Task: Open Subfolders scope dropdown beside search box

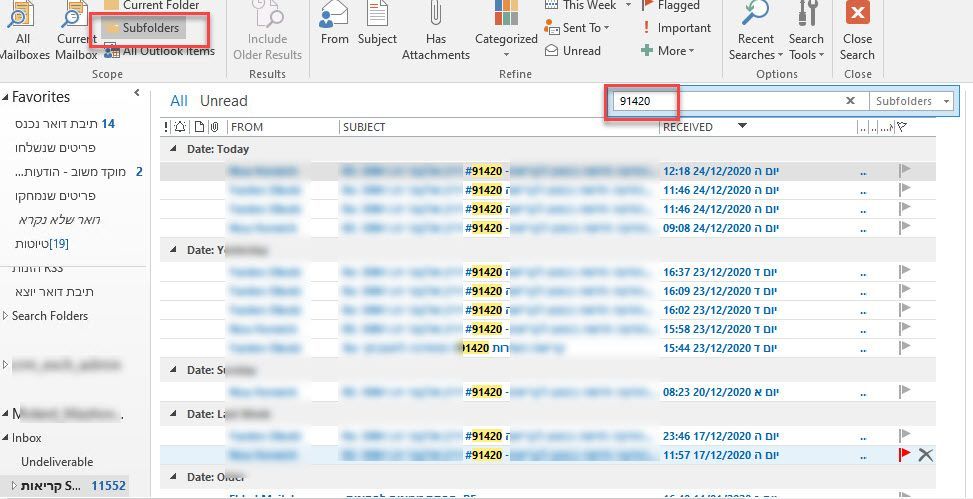Action: tap(912, 101)
